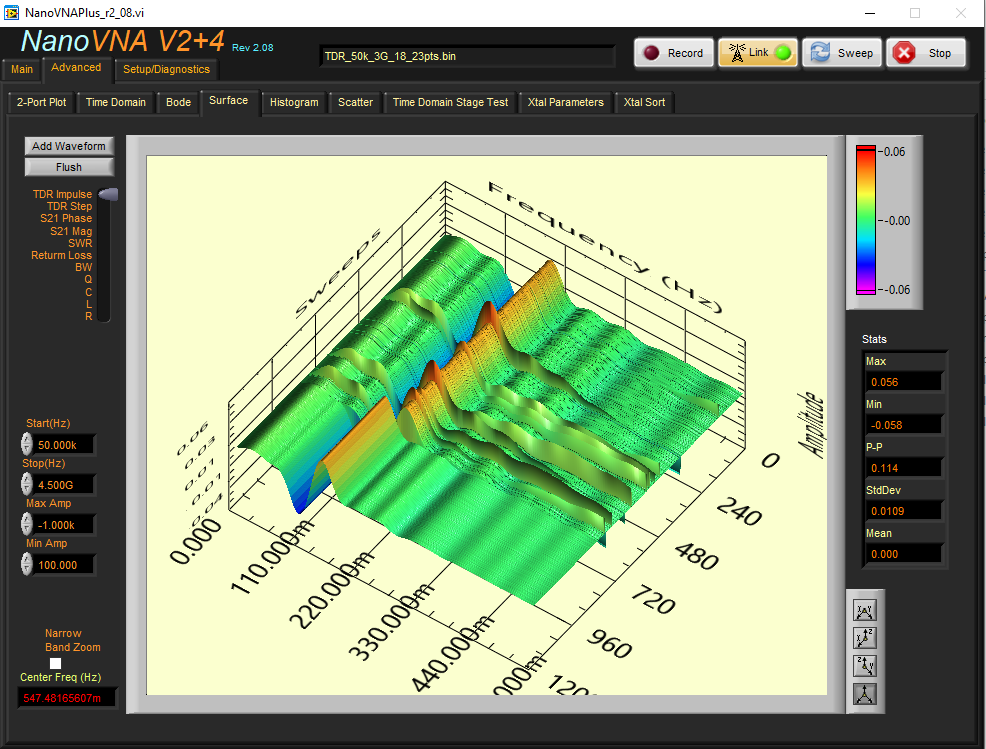The height and width of the screenshot is (749, 986).
Task: Start a Sweep
Action: click(842, 53)
